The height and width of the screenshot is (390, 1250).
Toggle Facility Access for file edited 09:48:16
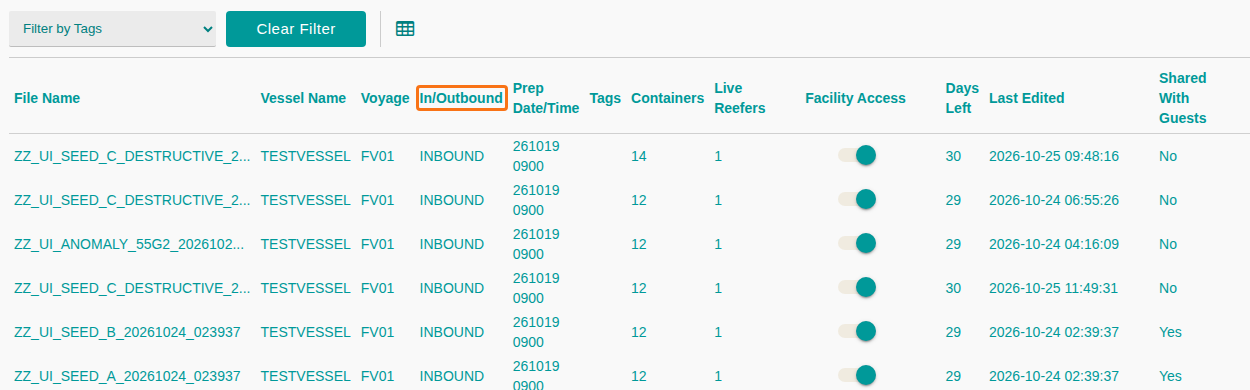857,155
